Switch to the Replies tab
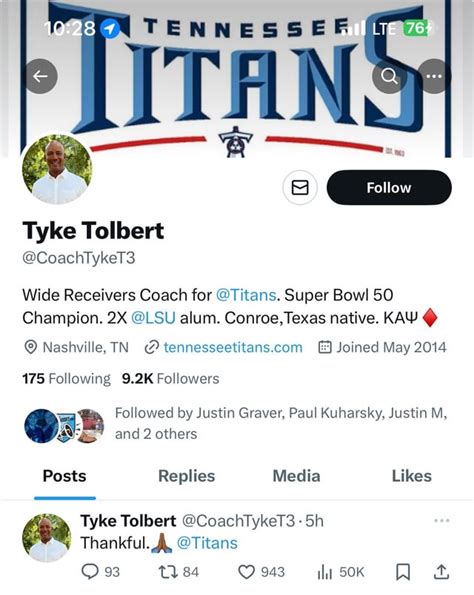This screenshot has height=595, width=474. pos(186,476)
